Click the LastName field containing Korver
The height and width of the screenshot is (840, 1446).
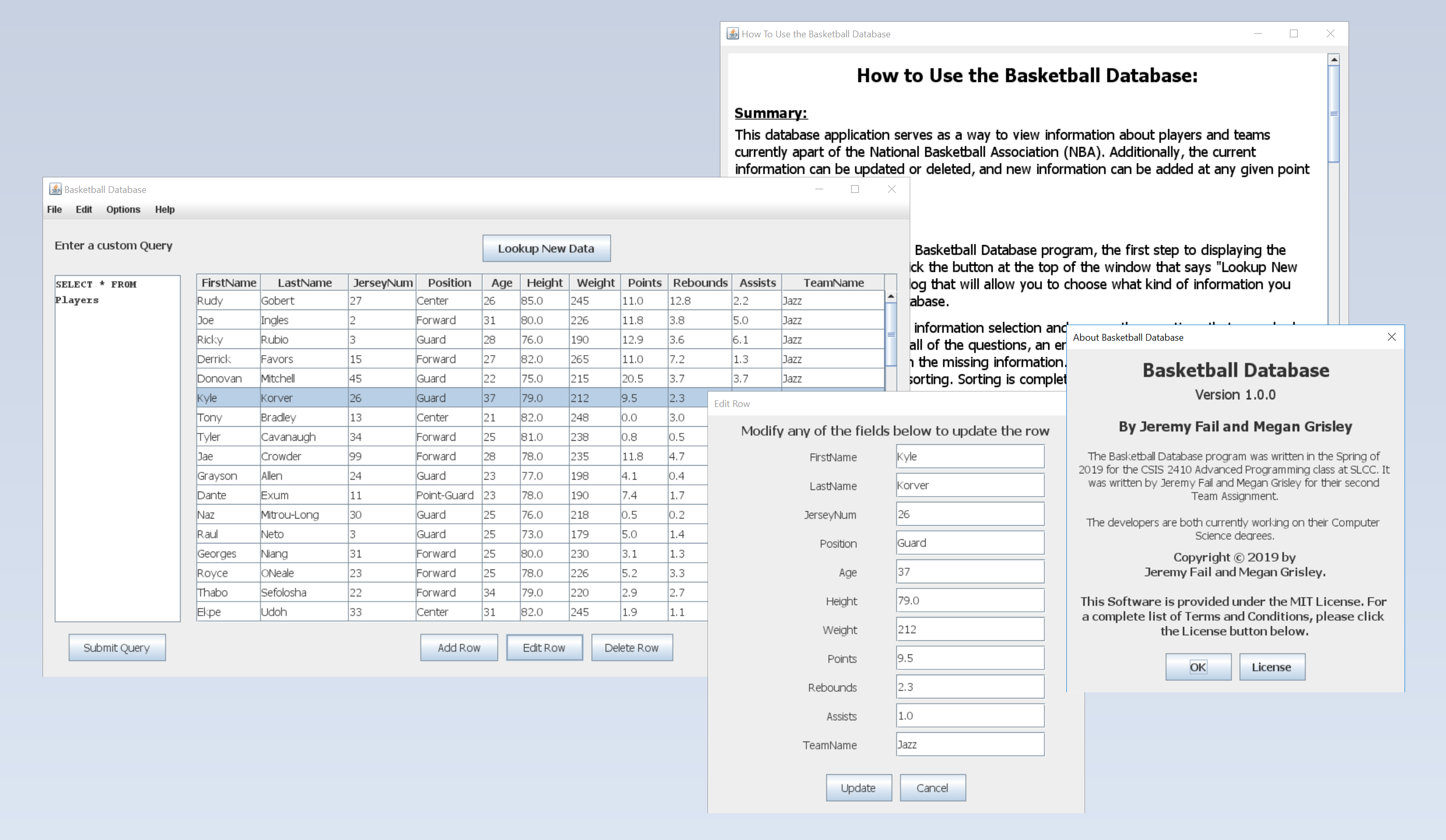point(970,485)
